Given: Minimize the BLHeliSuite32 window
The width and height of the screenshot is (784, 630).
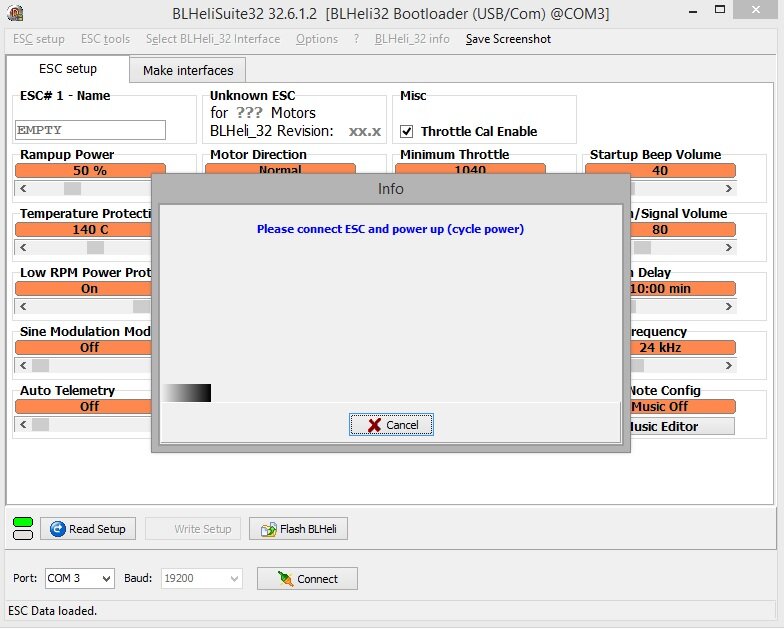Looking at the screenshot, I should coord(693,11).
